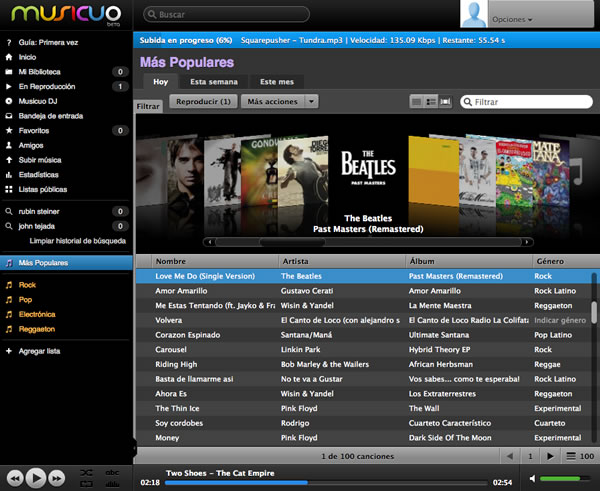This screenshot has height=491, width=600.
Task: Open En Reproducción queue in sidebar
Action: tap(47, 86)
